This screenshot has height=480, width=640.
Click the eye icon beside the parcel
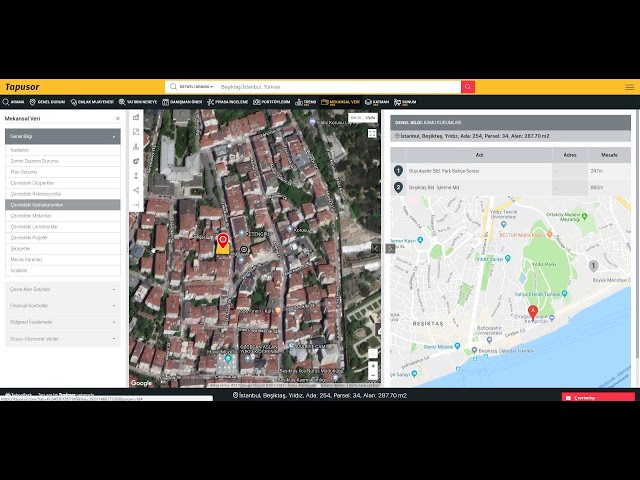click(244, 249)
